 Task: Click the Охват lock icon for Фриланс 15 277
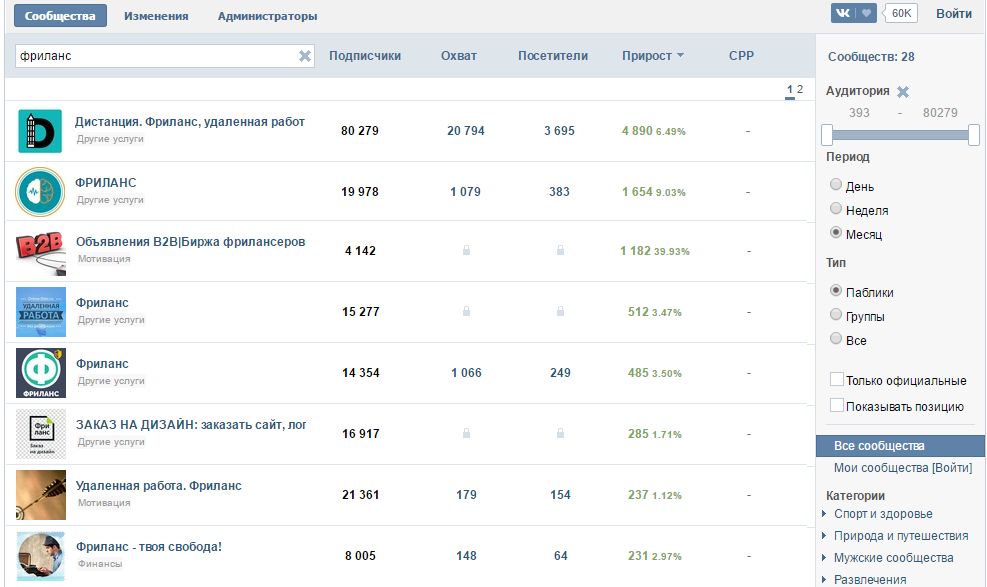466,311
